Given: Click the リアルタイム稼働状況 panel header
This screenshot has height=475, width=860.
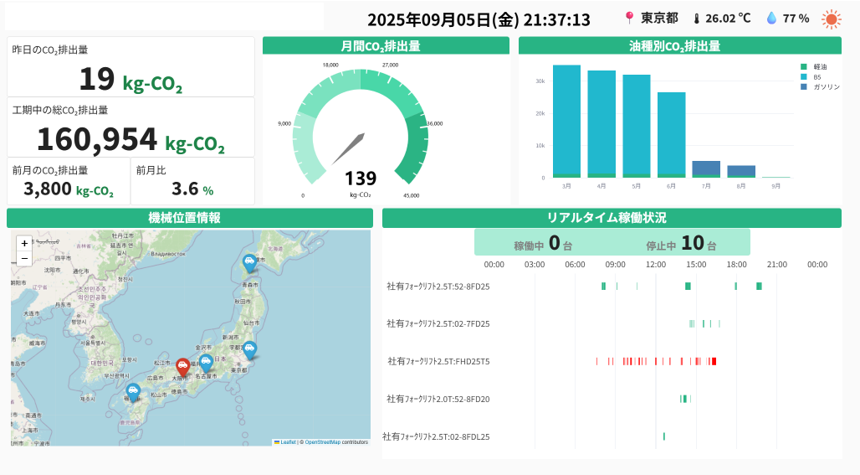Looking at the screenshot, I should pyautogui.click(x=612, y=218).
